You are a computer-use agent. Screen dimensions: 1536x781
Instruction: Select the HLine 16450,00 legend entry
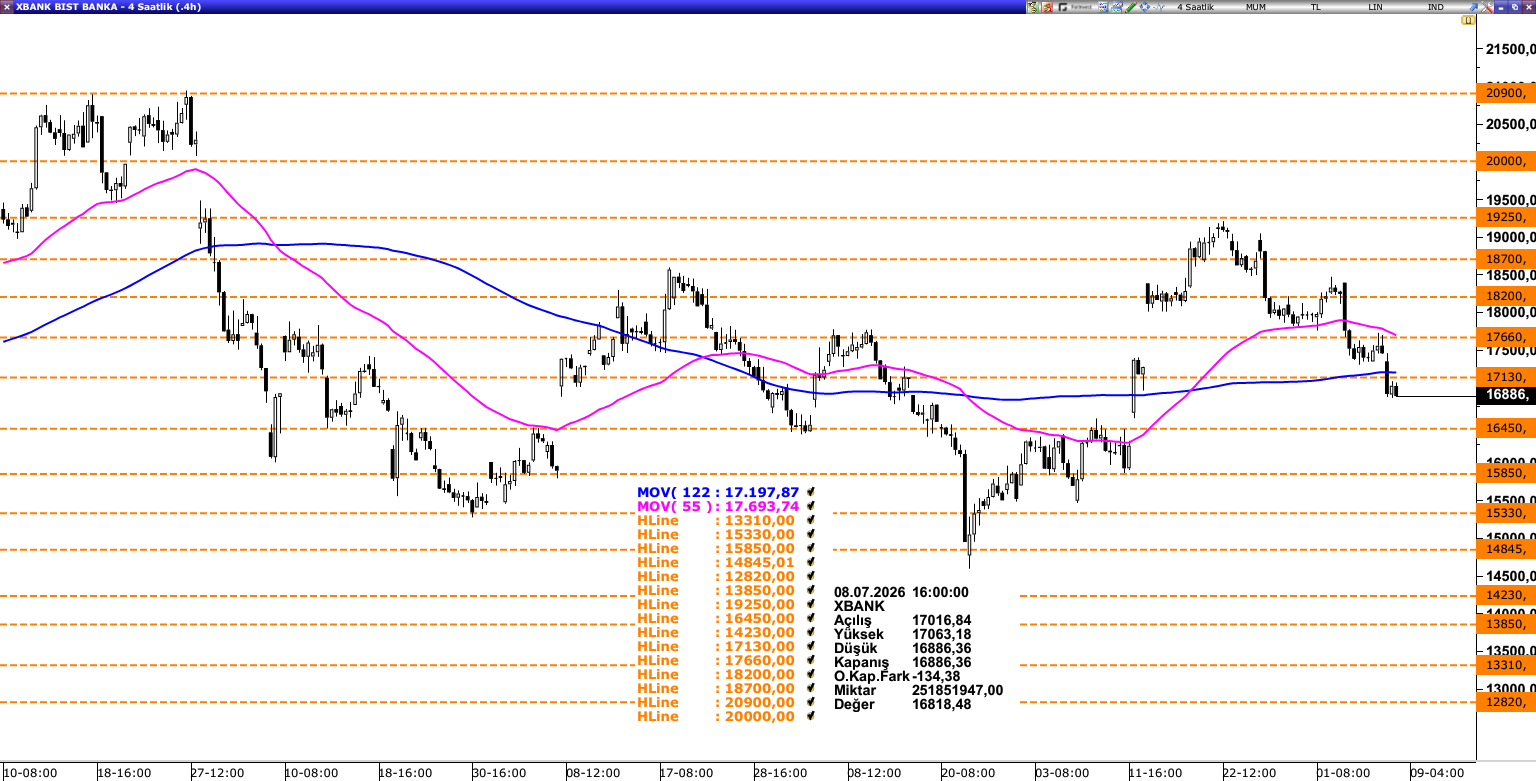click(716, 618)
